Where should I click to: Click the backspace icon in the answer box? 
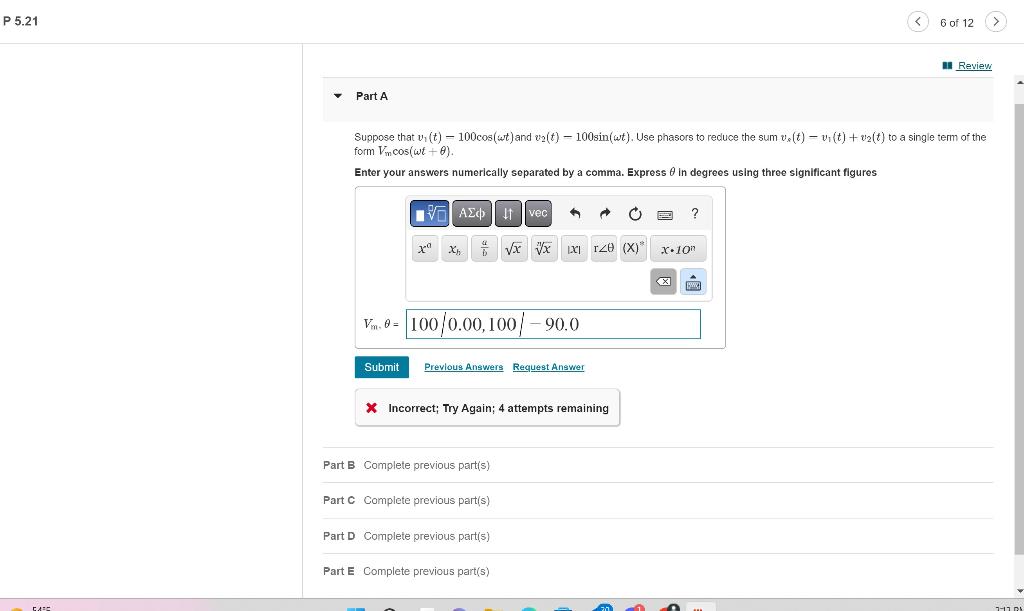[663, 282]
